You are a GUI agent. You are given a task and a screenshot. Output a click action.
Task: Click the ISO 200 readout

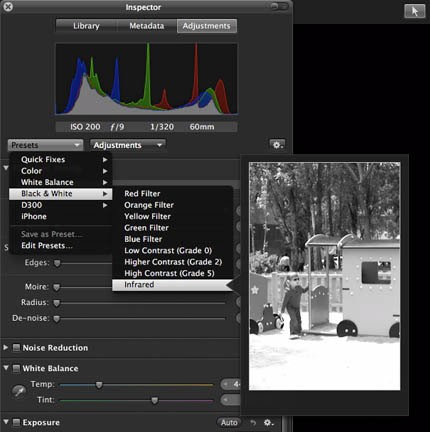pos(85,127)
